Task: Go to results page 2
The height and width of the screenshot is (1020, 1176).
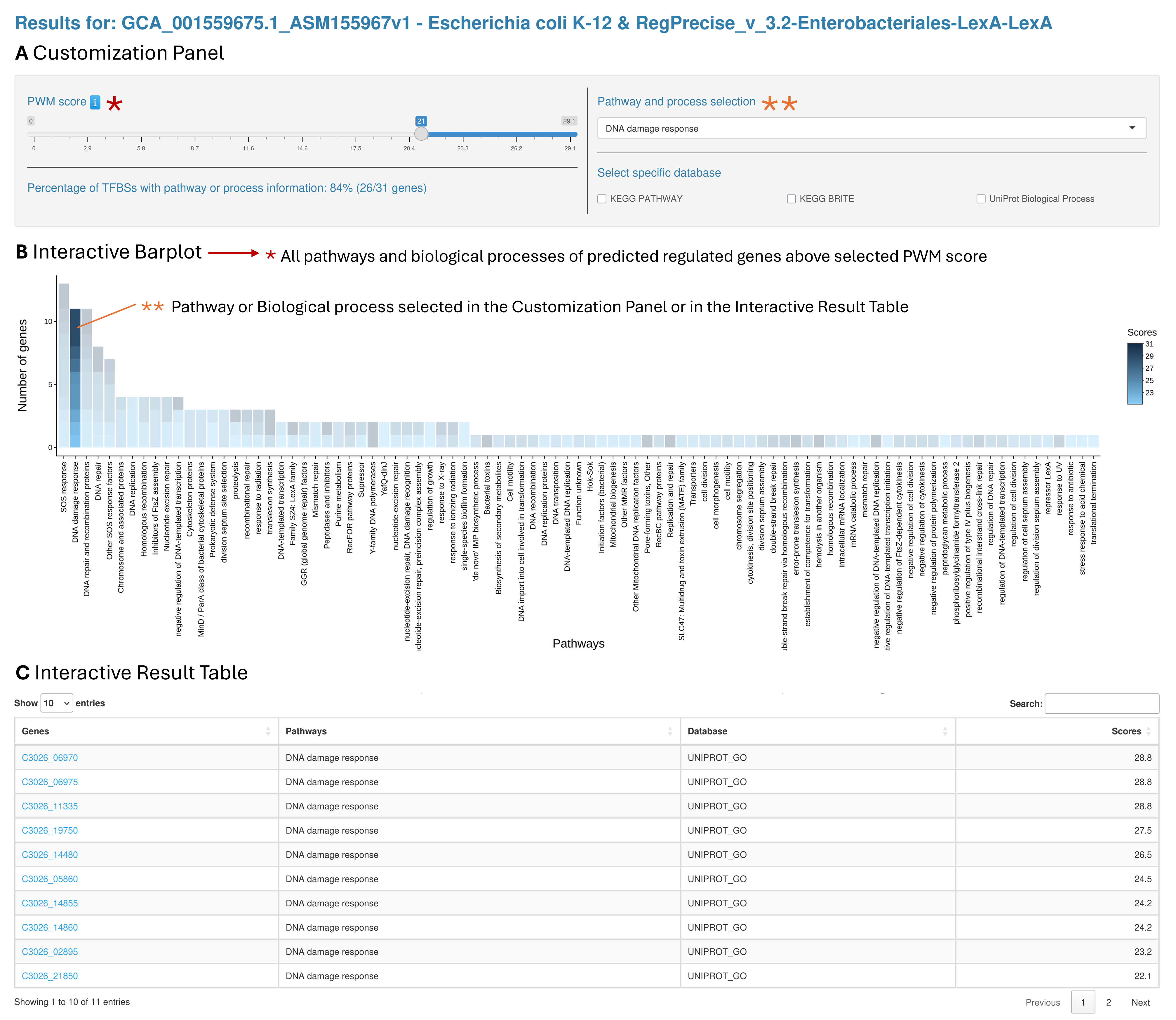Action: pyautogui.click(x=1108, y=1002)
